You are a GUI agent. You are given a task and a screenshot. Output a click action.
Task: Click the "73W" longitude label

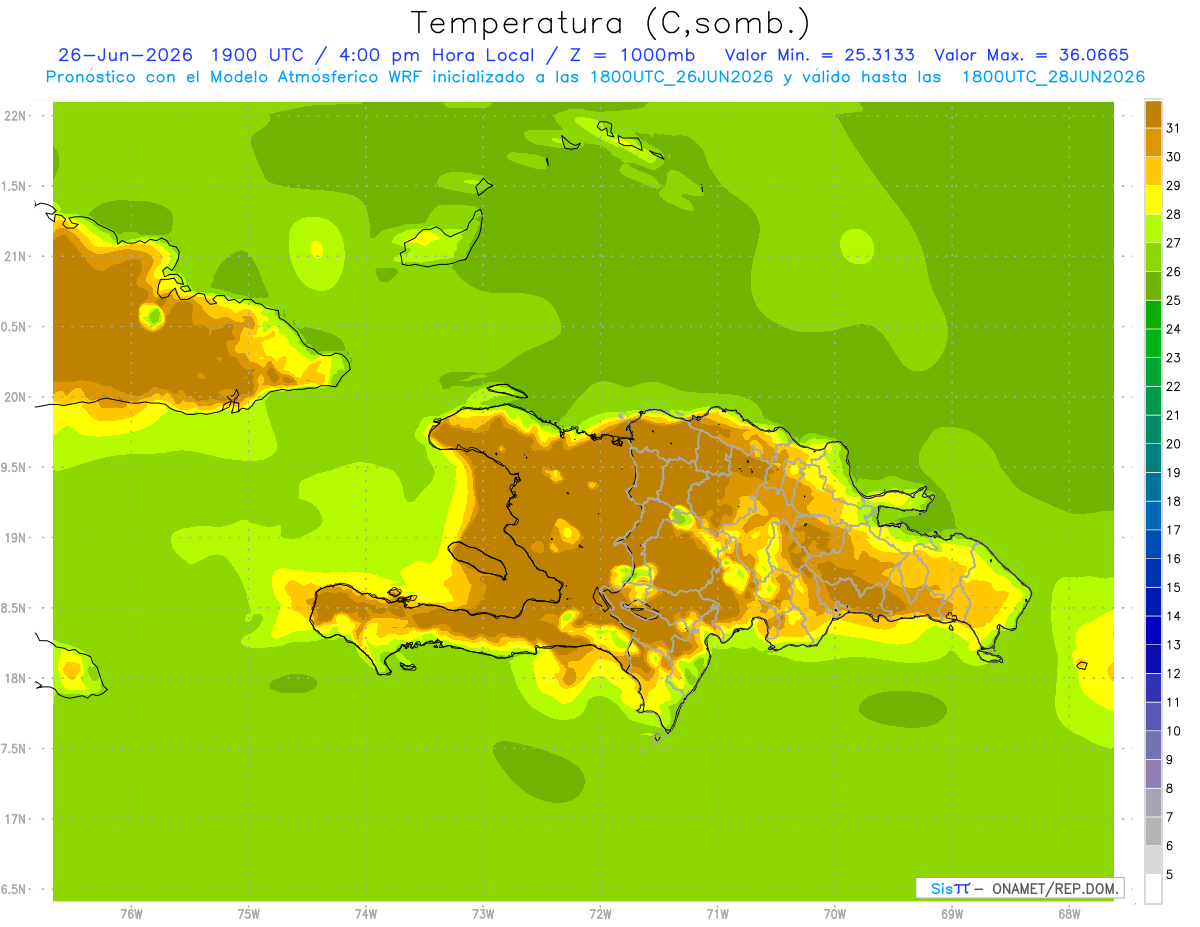pyautogui.click(x=483, y=914)
